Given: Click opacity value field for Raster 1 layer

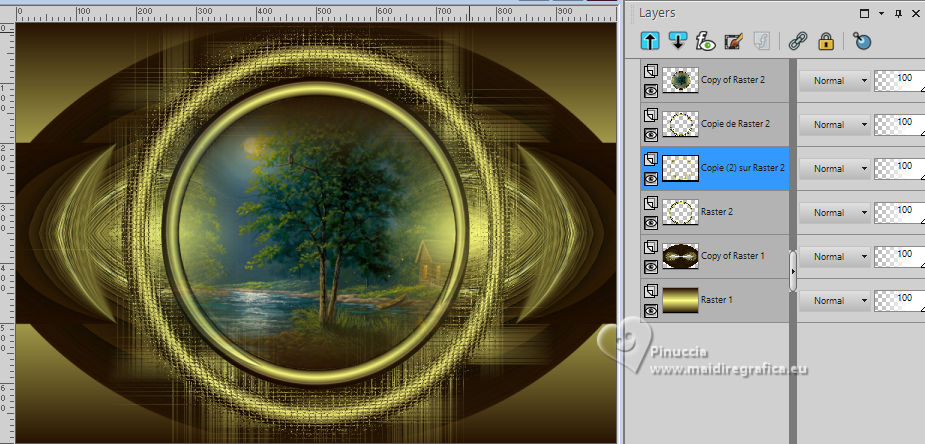Looking at the screenshot, I should click(x=899, y=301).
